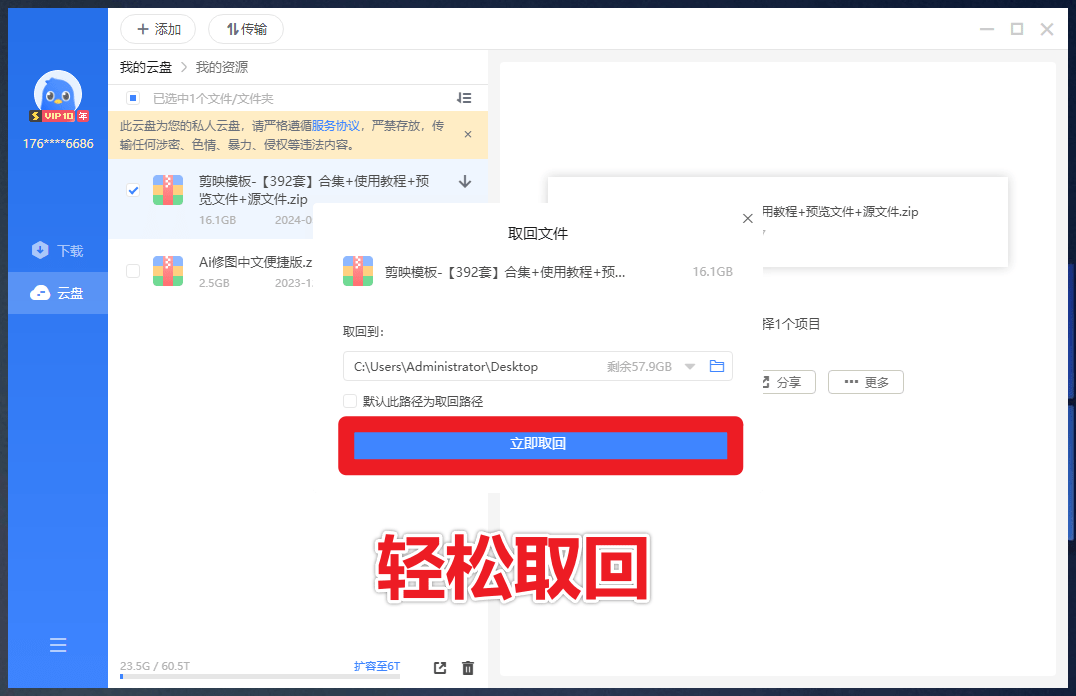
Task: Dismiss the yellow service agreement banner
Action: 467,133
